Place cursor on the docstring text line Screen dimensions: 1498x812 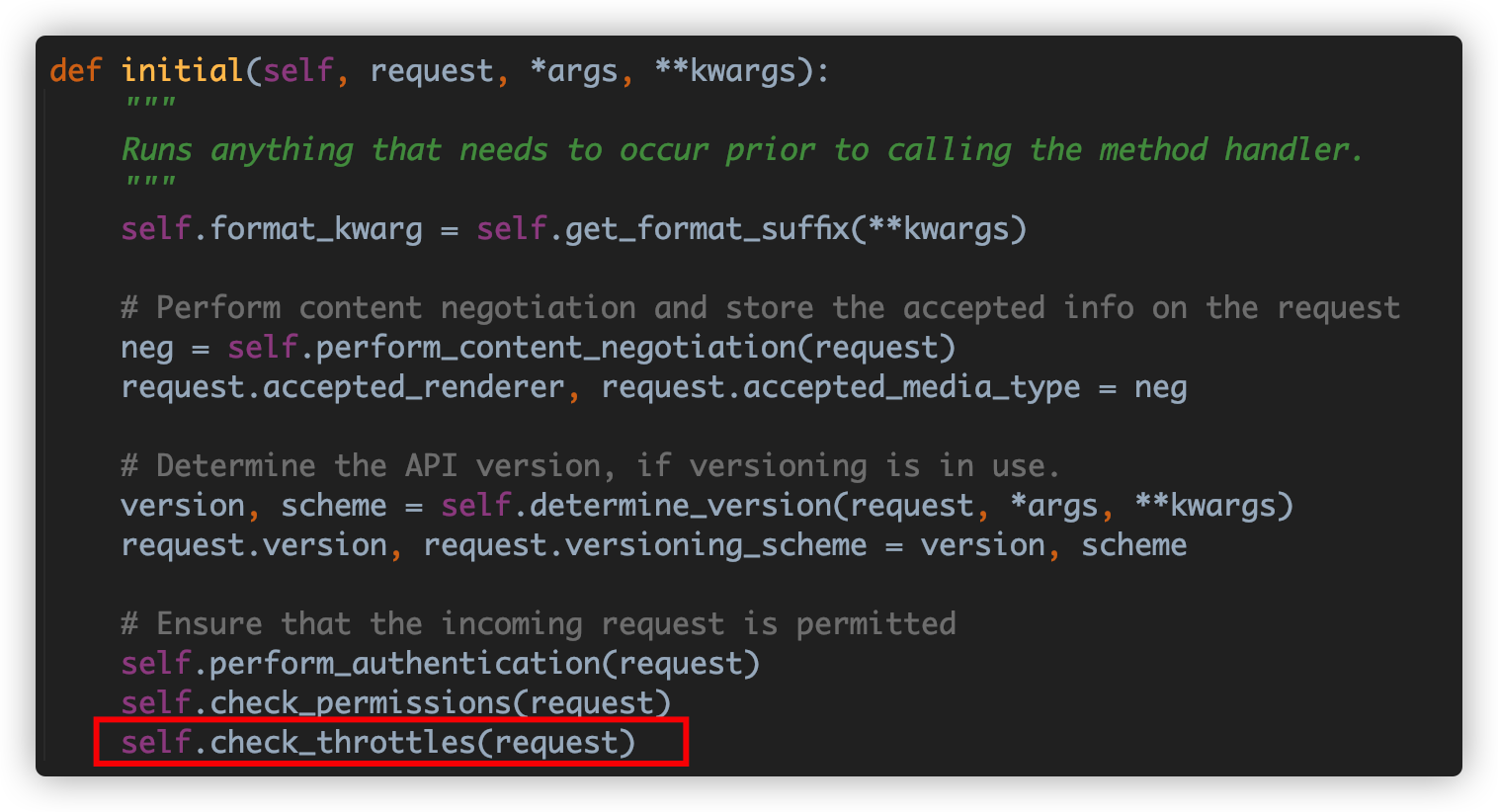(x=742, y=150)
